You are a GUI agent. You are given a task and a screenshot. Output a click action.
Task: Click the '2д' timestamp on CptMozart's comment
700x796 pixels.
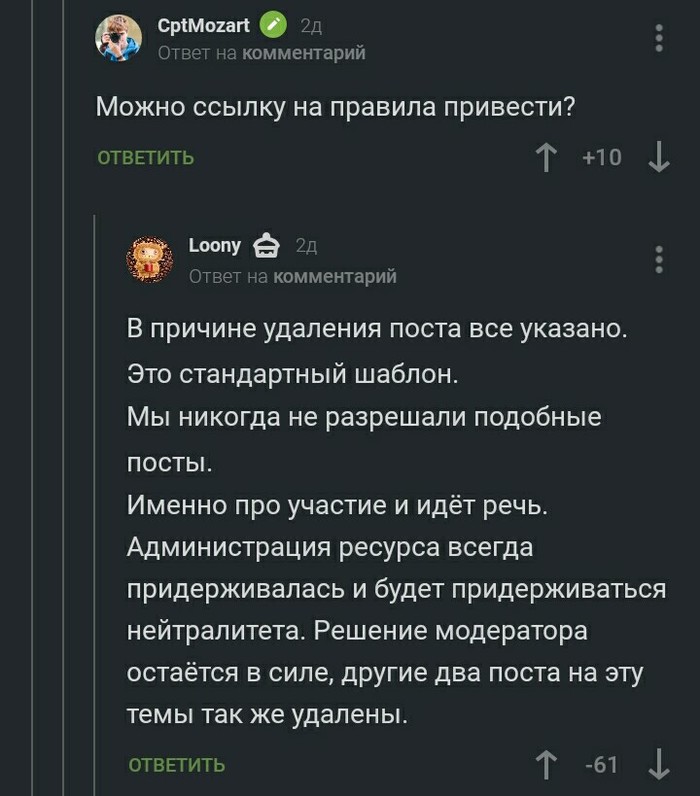pyautogui.click(x=310, y=27)
